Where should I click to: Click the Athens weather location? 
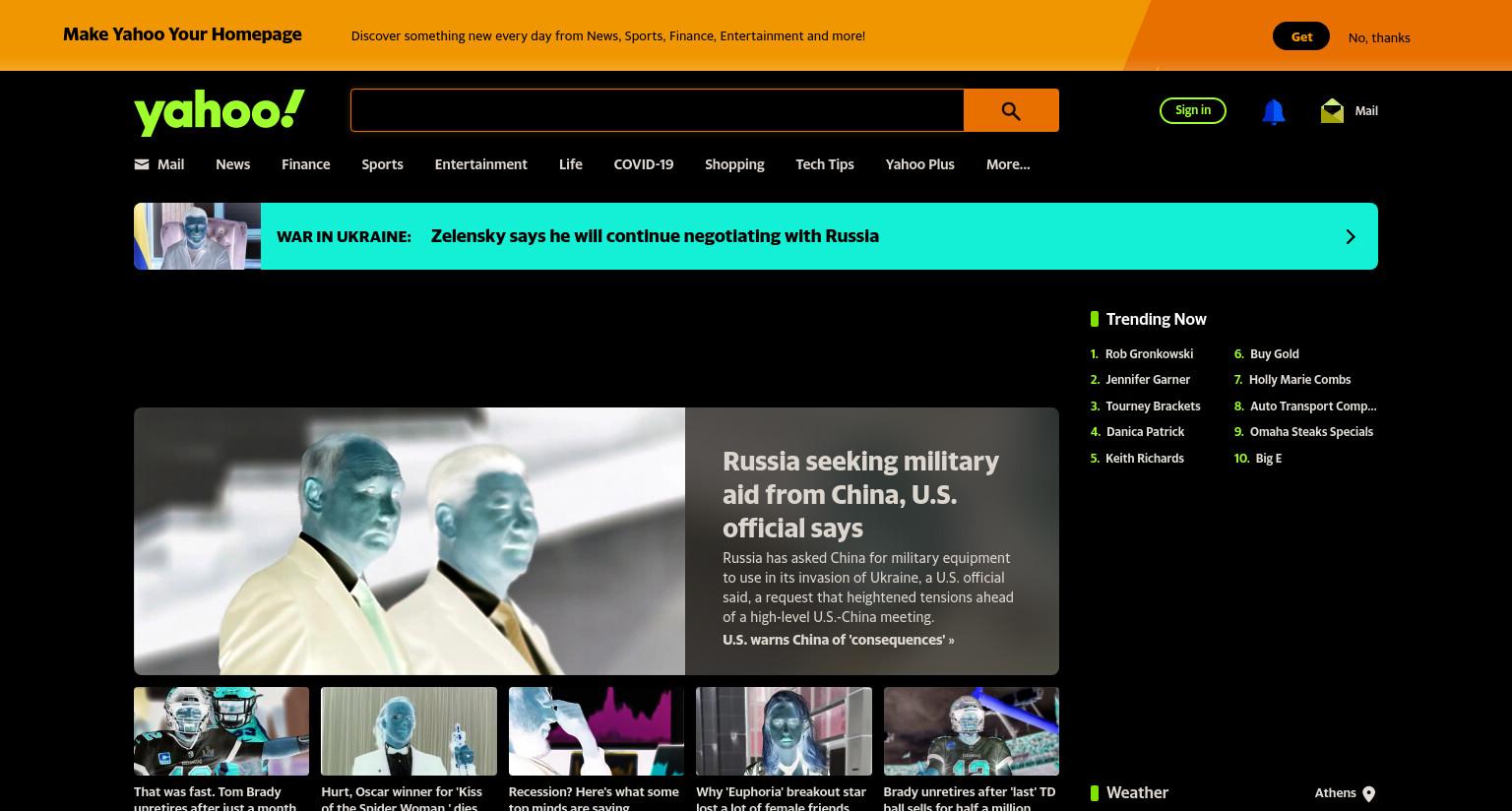(1335, 793)
